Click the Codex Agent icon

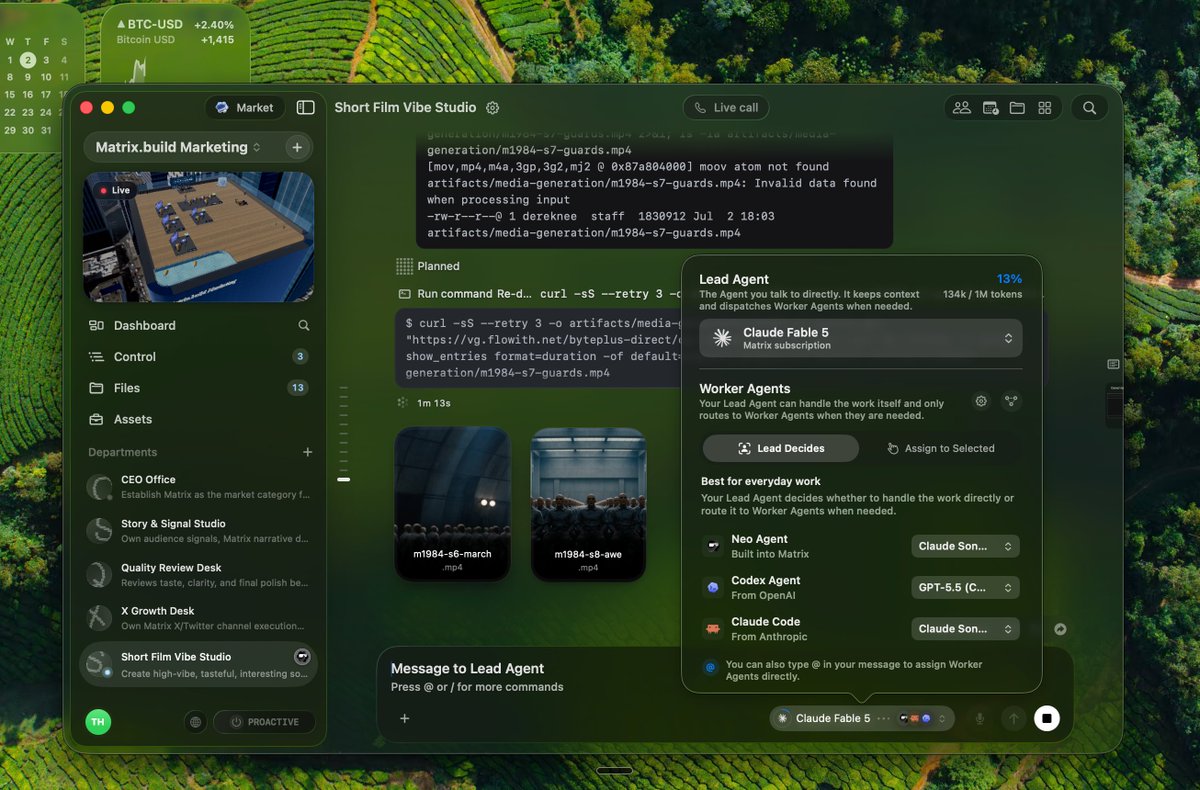[x=713, y=587]
